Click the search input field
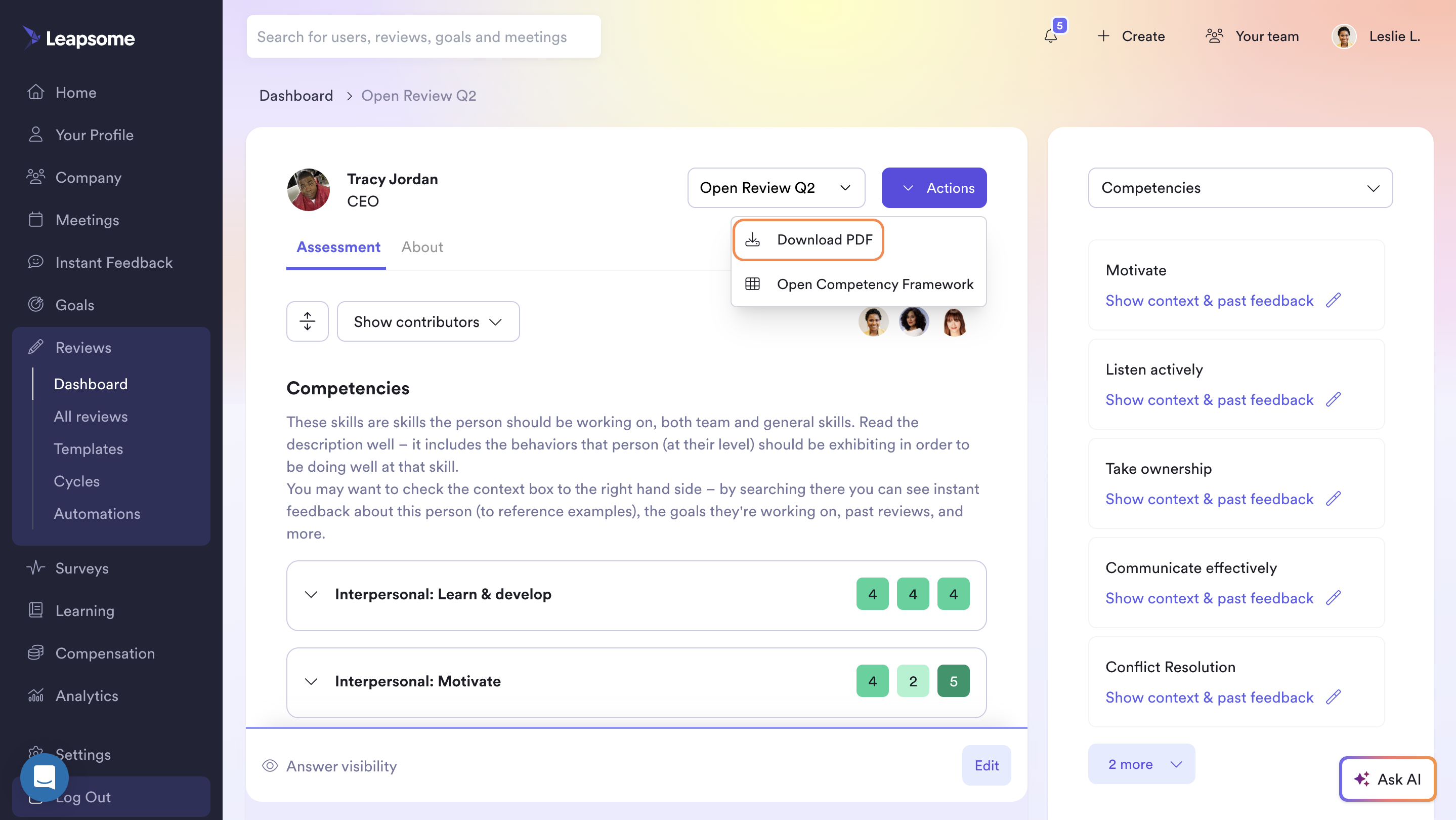 423,36
